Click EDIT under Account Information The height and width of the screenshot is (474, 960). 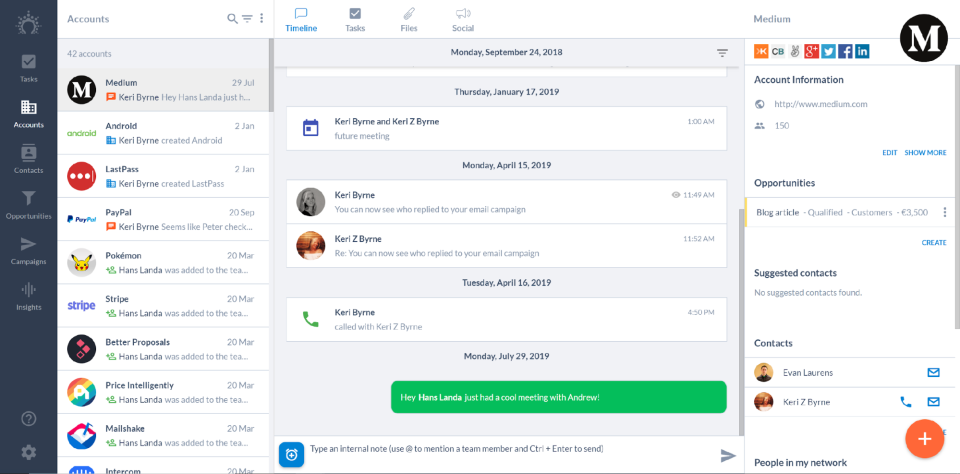coord(890,152)
